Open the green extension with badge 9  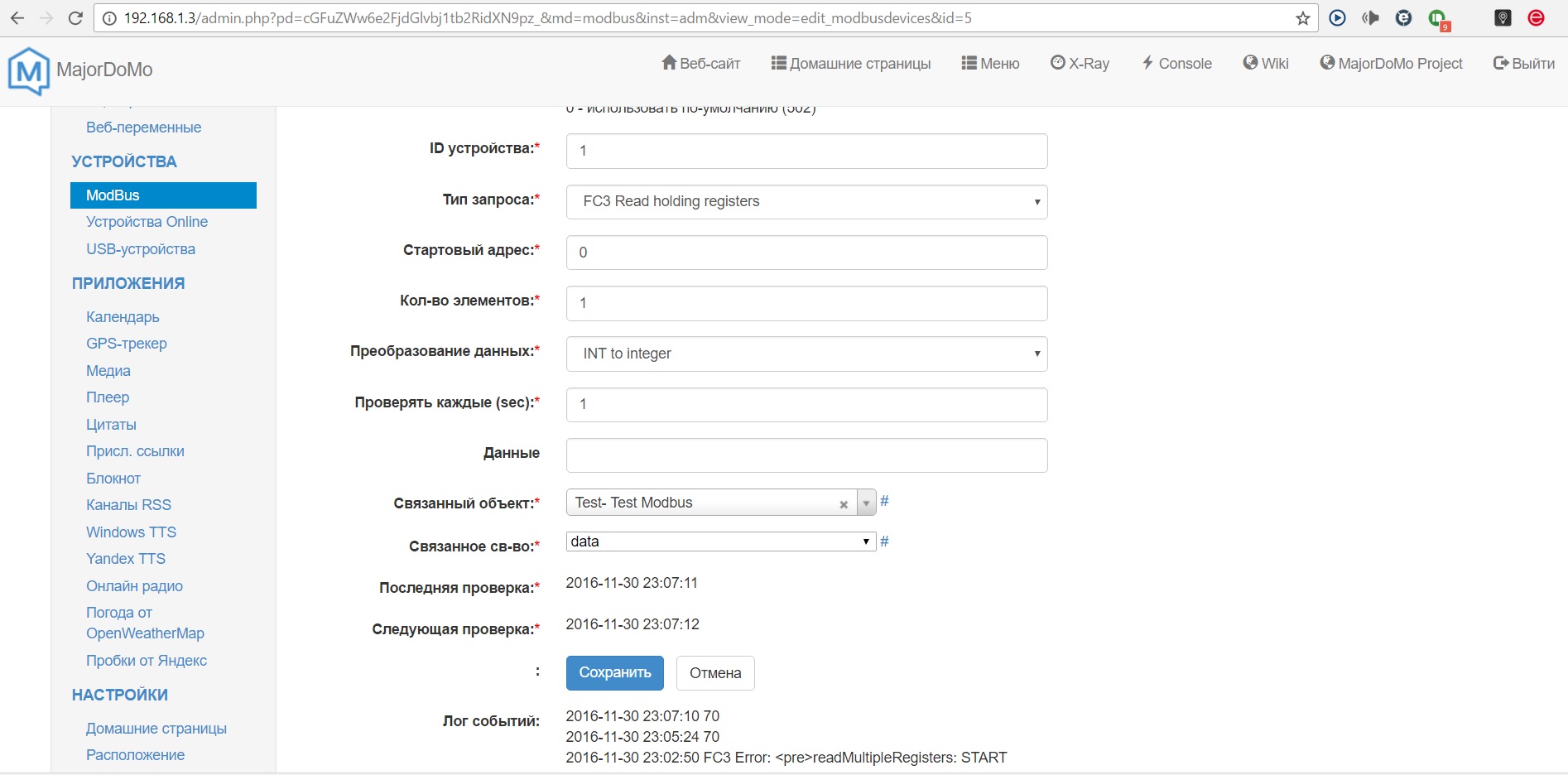(1438, 19)
